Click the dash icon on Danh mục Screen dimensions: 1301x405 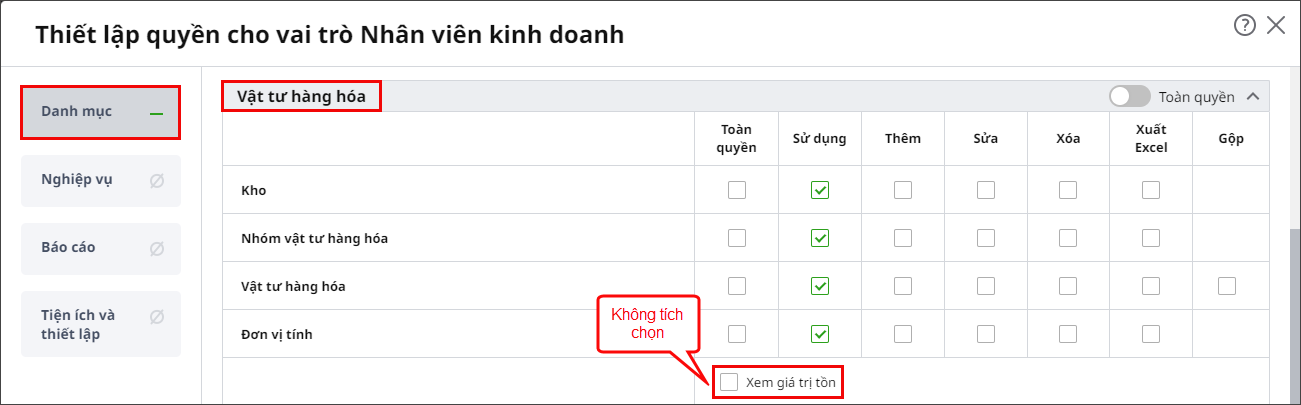point(156,114)
